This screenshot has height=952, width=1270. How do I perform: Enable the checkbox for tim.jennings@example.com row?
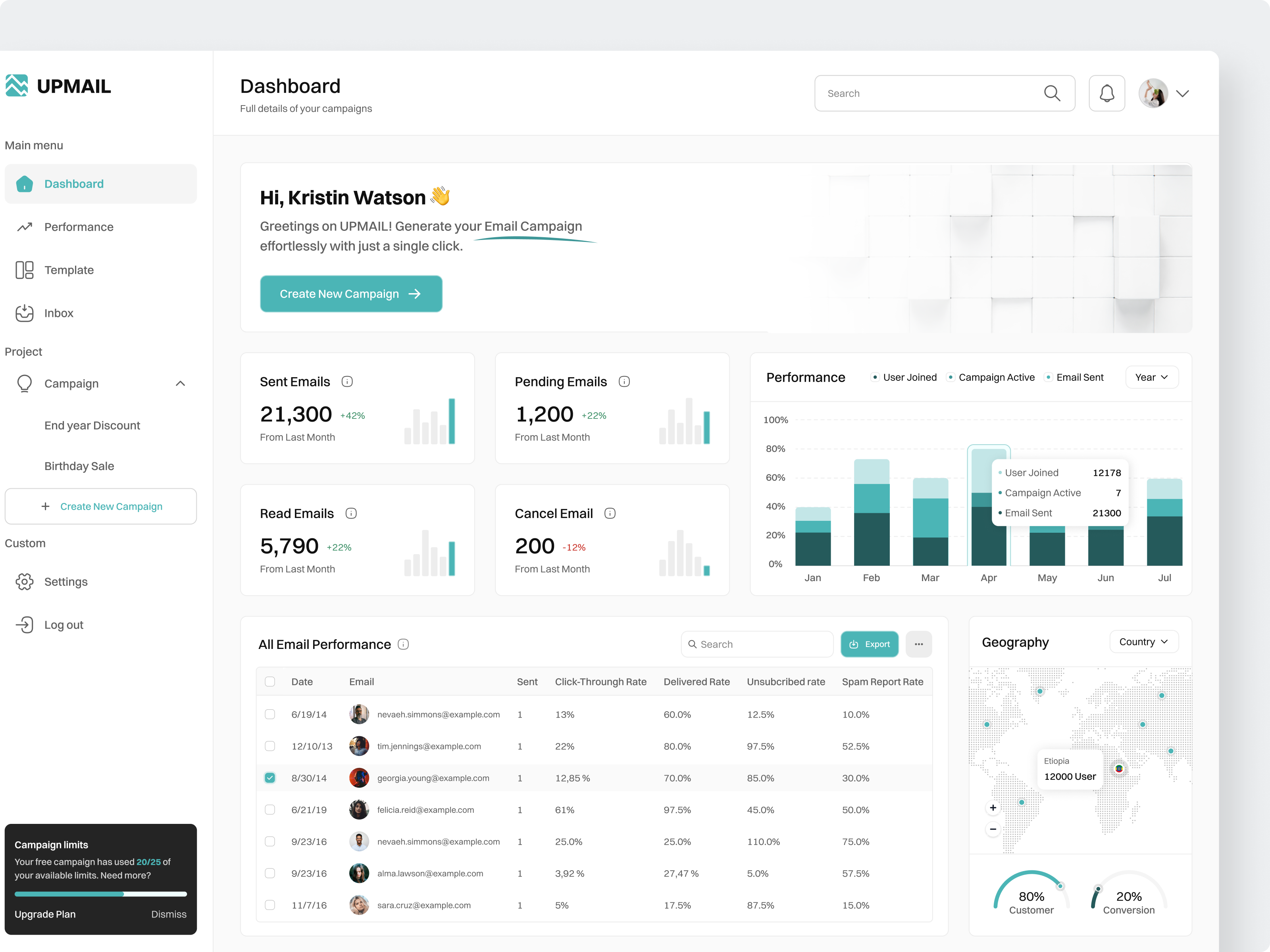pyautogui.click(x=270, y=746)
